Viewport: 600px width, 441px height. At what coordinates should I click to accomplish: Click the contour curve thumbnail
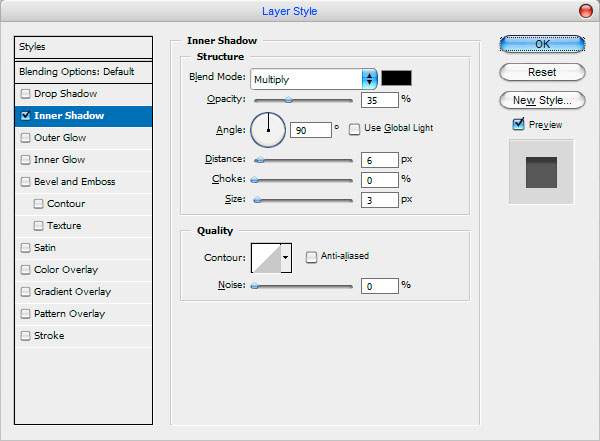click(x=266, y=258)
